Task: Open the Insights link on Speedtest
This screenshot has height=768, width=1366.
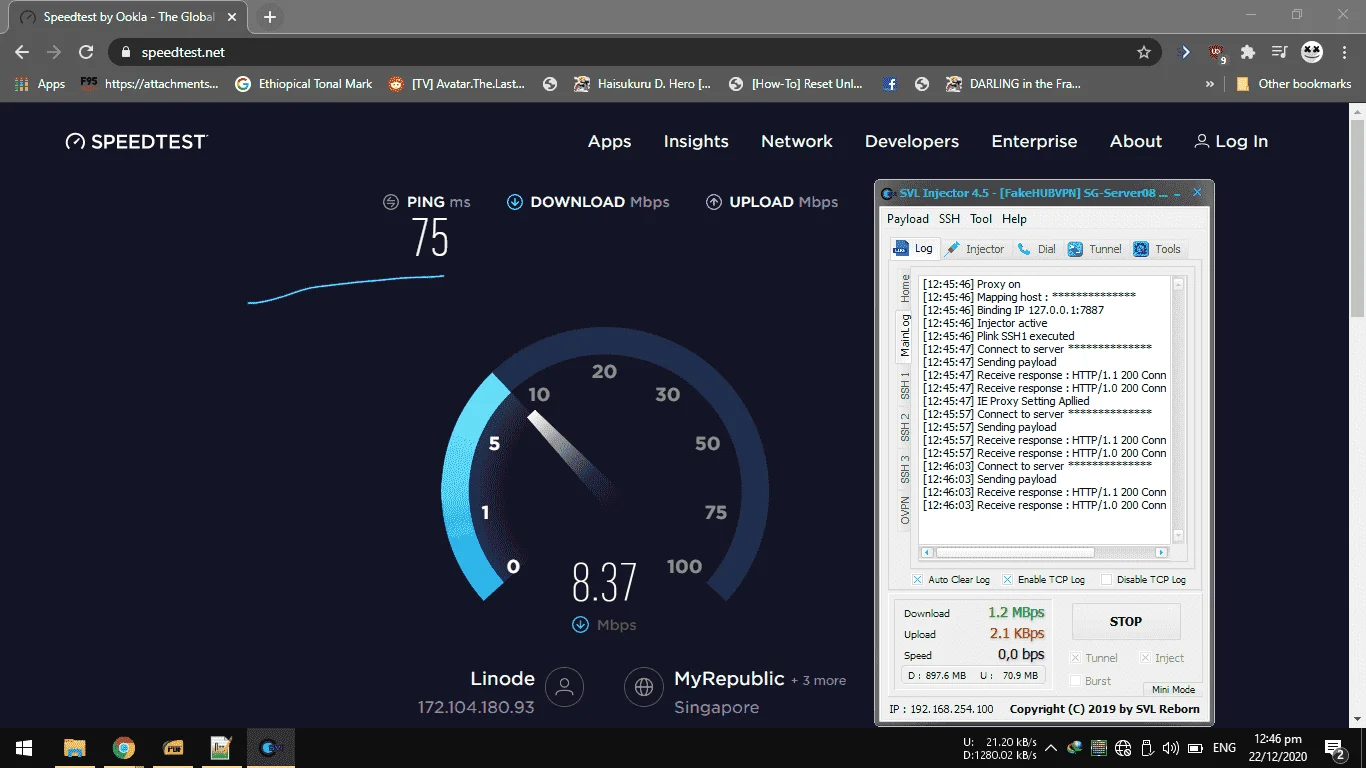Action: tap(696, 142)
